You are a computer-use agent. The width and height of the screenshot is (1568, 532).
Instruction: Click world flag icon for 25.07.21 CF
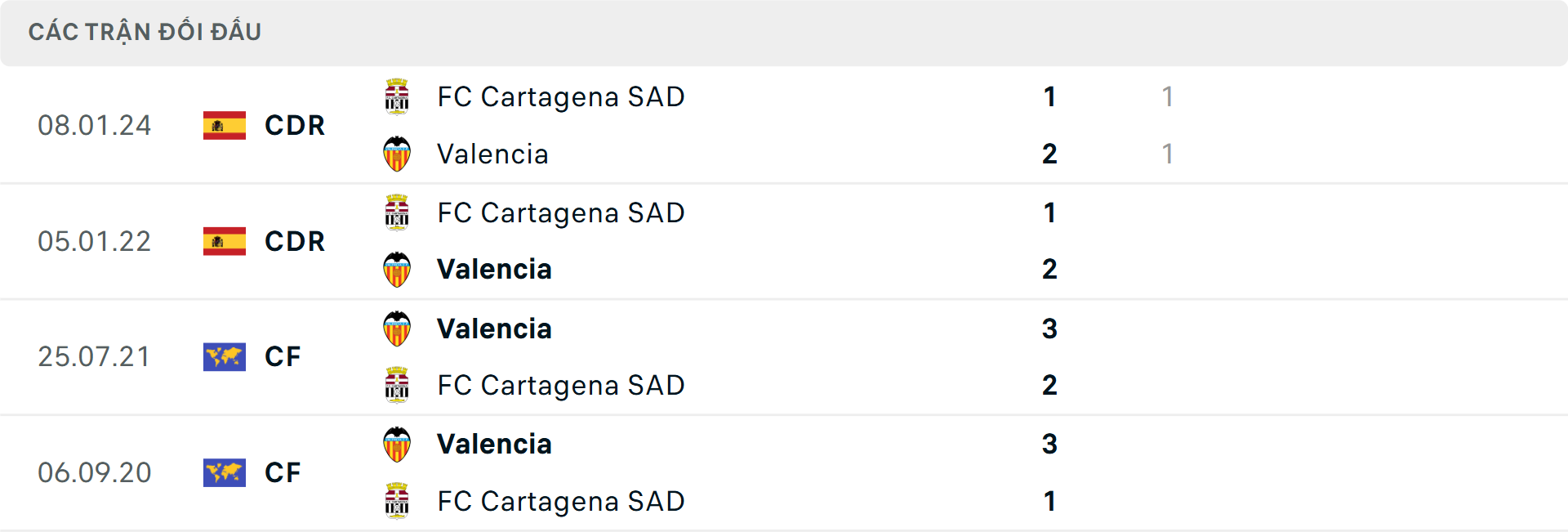(225, 356)
